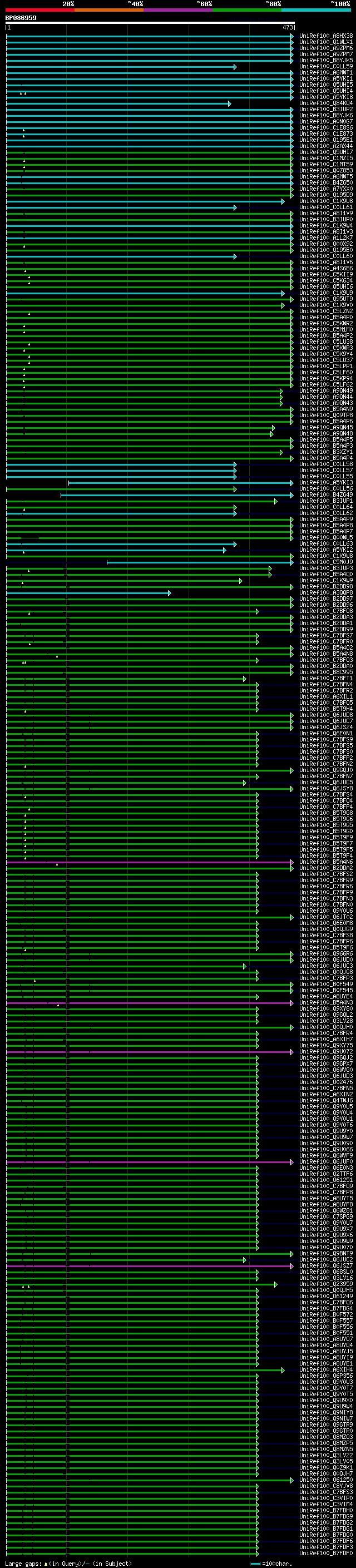356x1568 pixels.
Task: Click hit label UniRef100_Q00WU5
Action: (x=326, y=538)
